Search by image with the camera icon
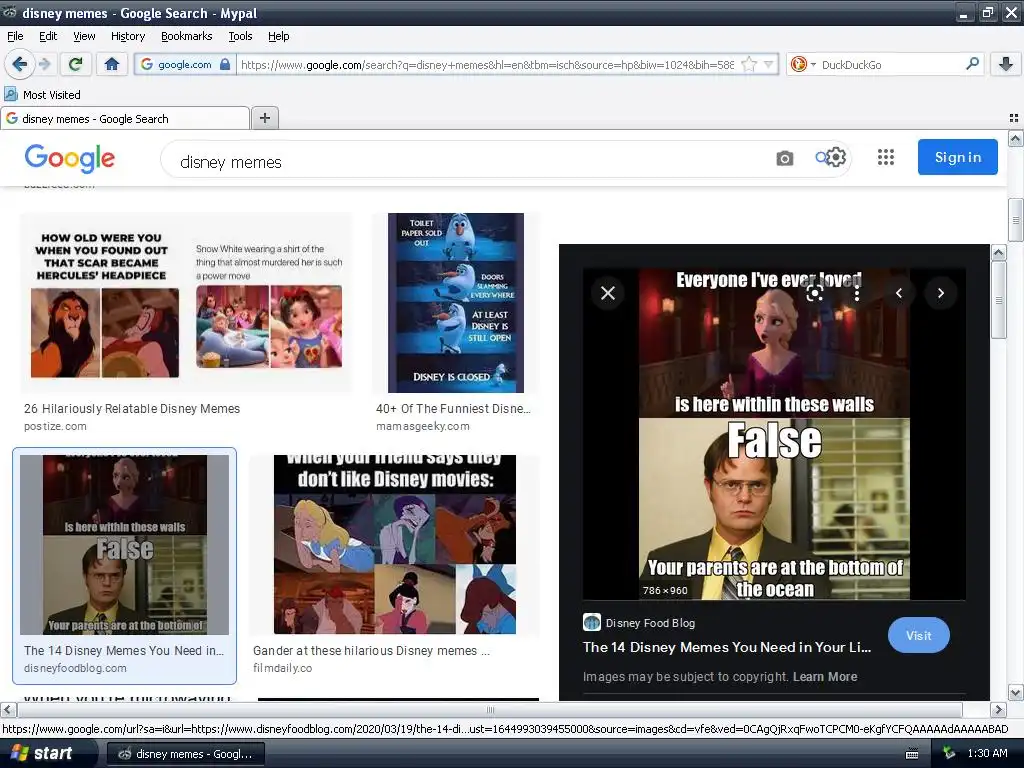Screen dimensions: 1024x768 pos(784,158)
